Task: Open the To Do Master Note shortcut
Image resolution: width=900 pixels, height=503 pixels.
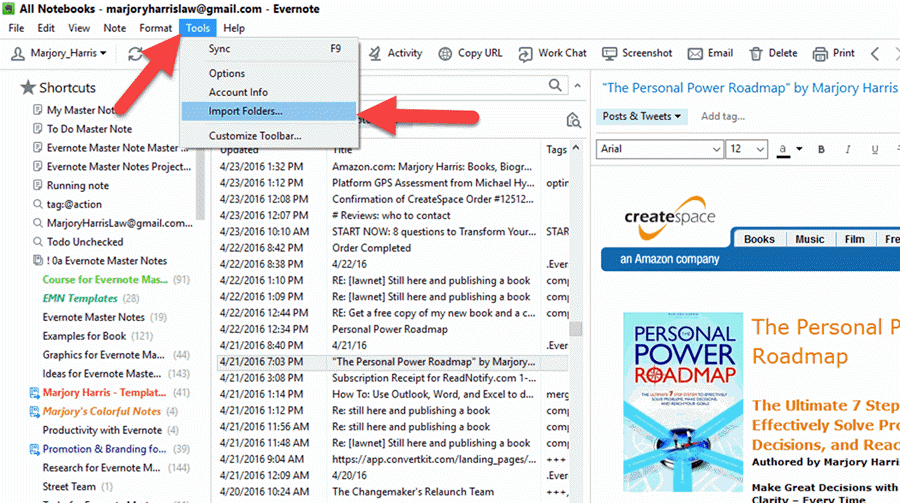Action: (x=89, y=129)
